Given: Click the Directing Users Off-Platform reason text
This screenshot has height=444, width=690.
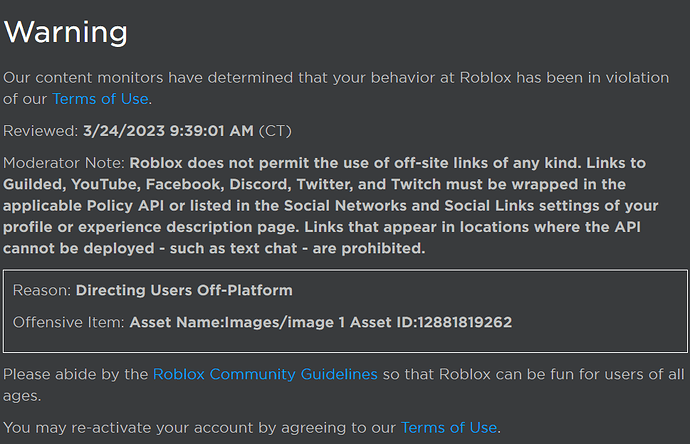Looking at the screenshot, I should [x=184, y=290].
